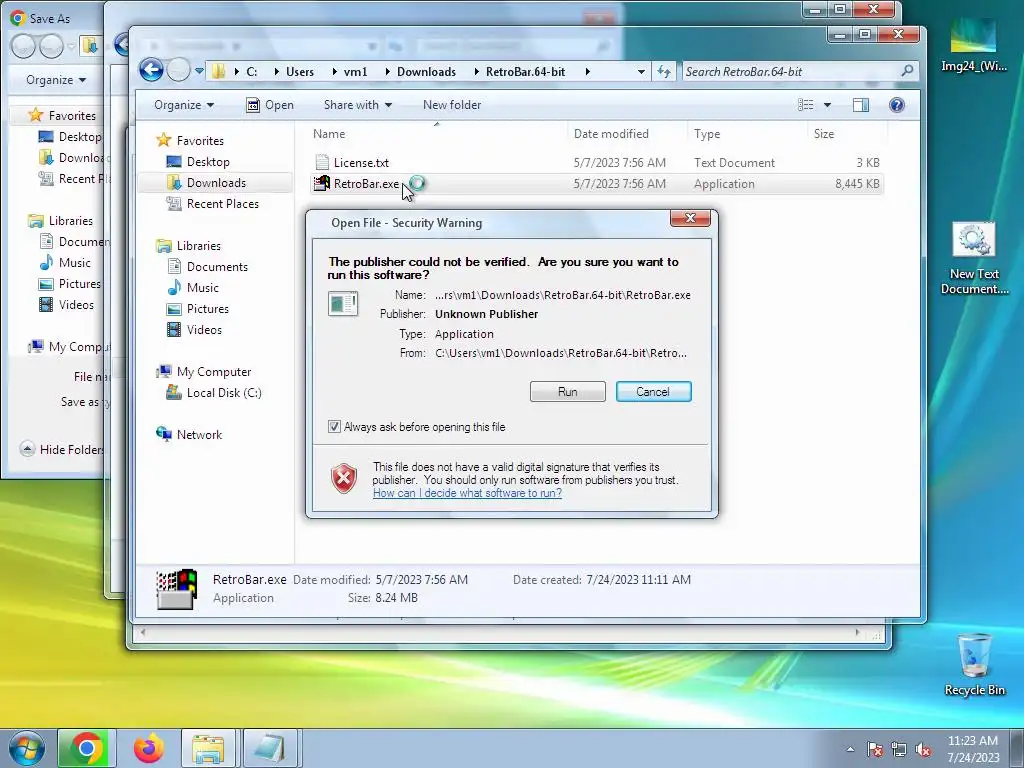Click the muted volume tray icon
Screen dimensions: 1024x768
coord(923,749)
